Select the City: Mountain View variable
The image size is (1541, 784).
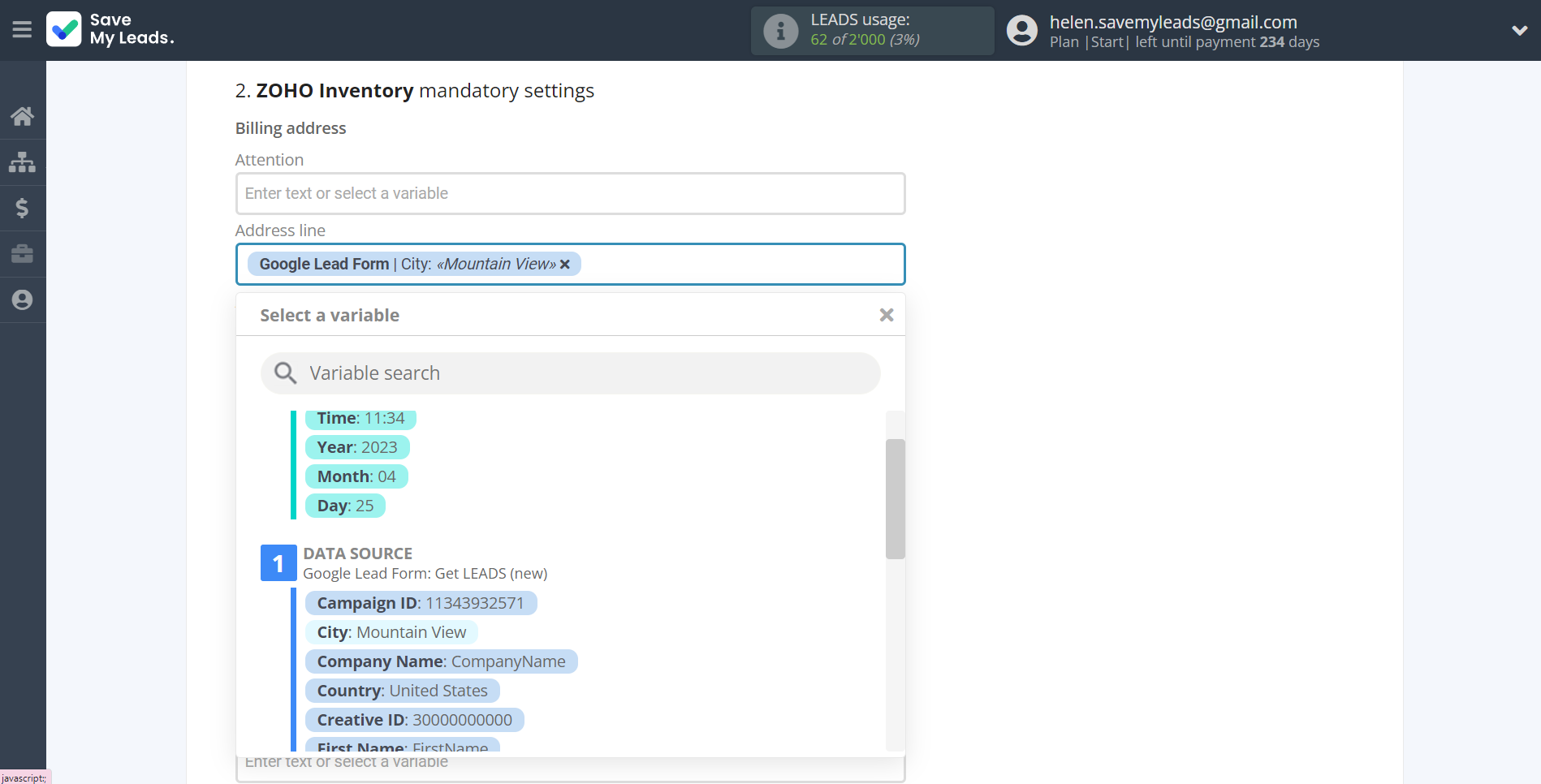pos(391,632)
